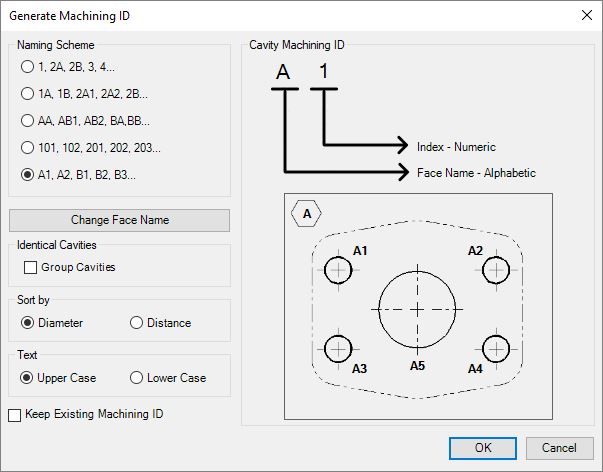Click the large center A5 cavity circle

pyautogui.click(x=417, y=308)
